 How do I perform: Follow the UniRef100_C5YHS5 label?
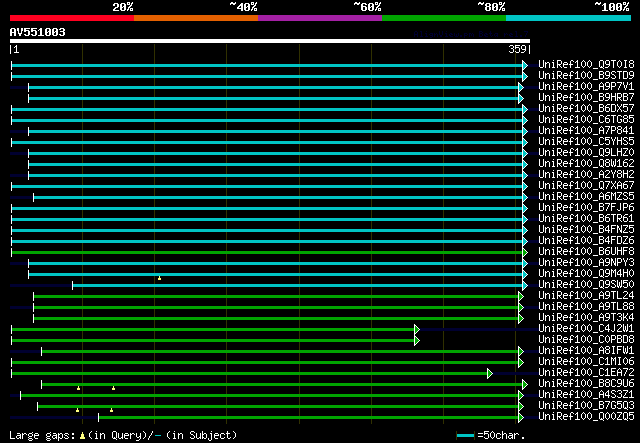(586, 142)
